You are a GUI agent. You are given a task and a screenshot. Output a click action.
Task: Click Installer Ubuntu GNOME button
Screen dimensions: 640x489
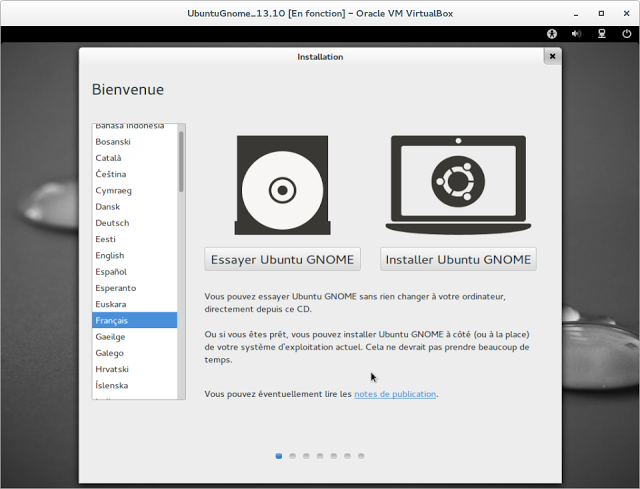point(458,259)
